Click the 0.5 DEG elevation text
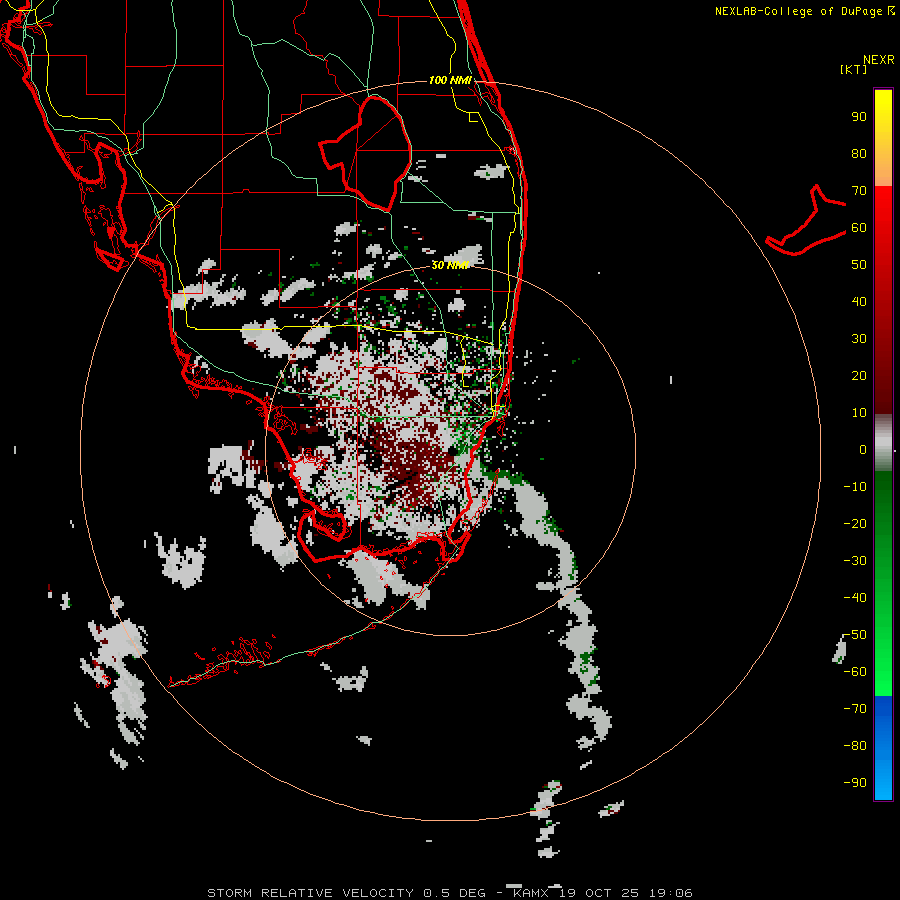 point(455,893)
